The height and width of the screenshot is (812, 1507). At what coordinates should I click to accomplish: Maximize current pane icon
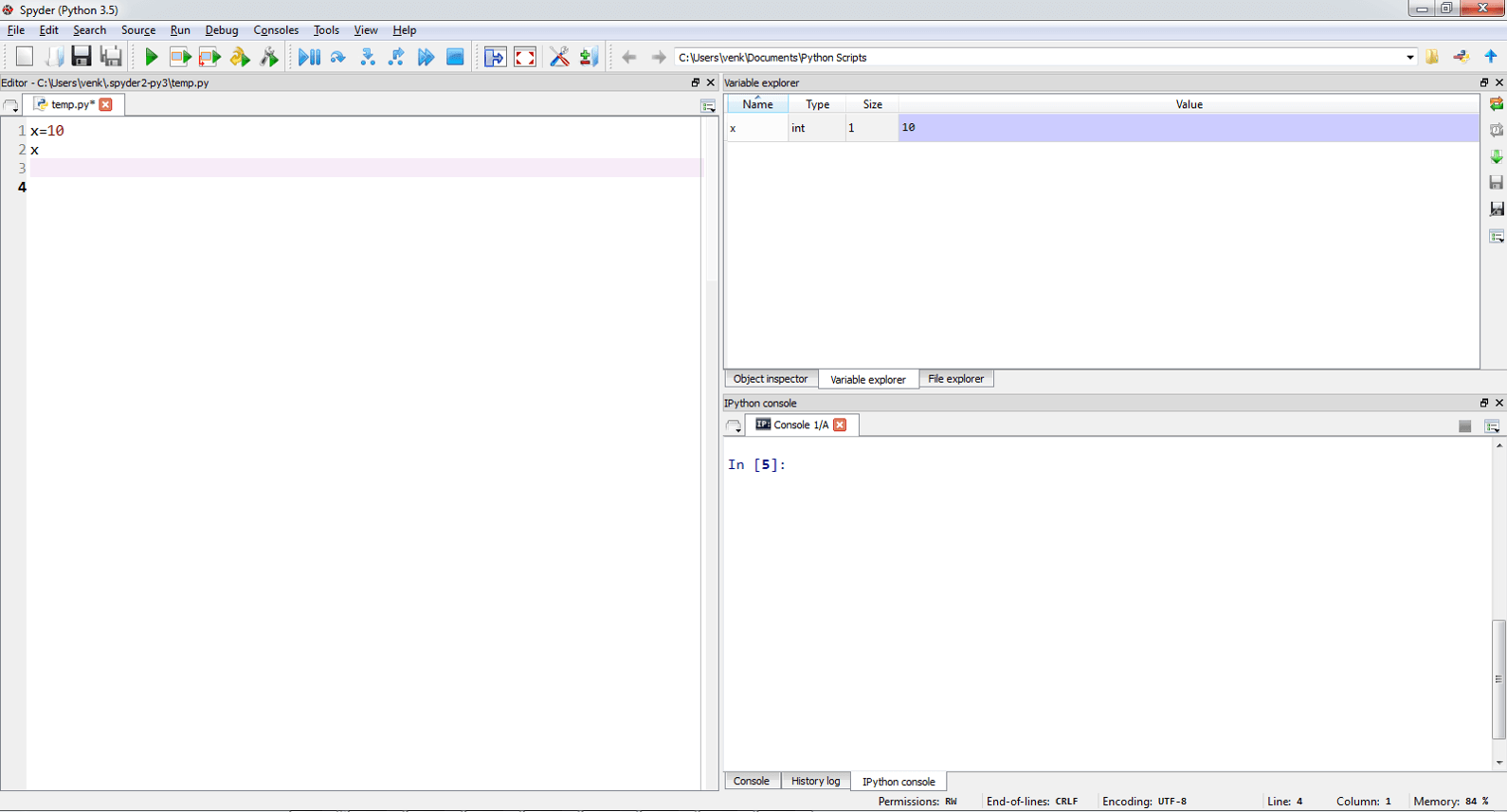coord(495,57)
